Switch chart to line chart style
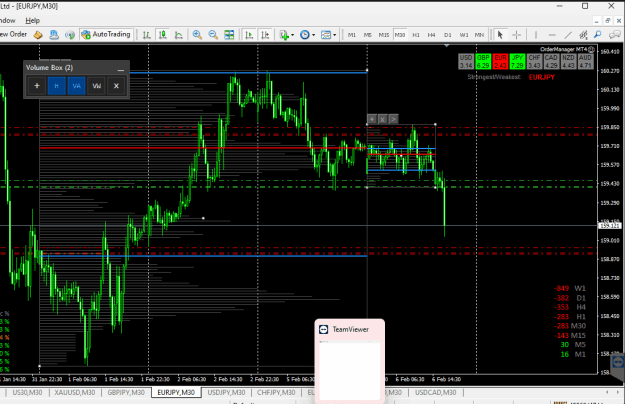Screen dimensions: 625x404 179,35
